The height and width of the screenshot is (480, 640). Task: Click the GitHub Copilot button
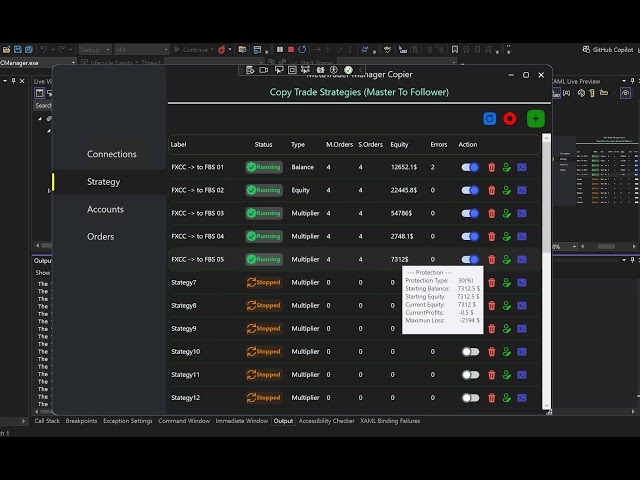point(607,49)
